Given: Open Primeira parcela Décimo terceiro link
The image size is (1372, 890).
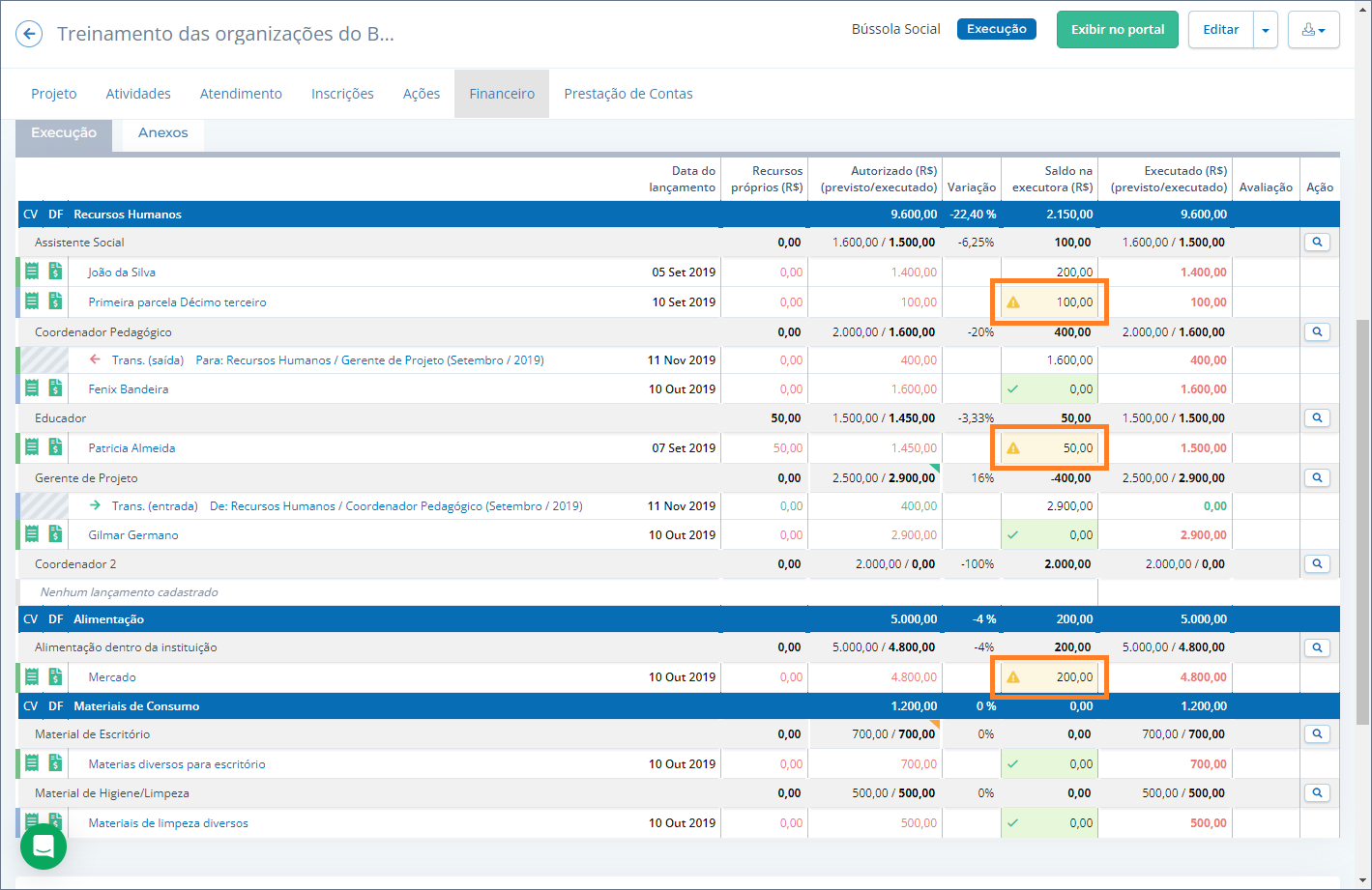Looking at the screenshot, I should tap(177, 302).
